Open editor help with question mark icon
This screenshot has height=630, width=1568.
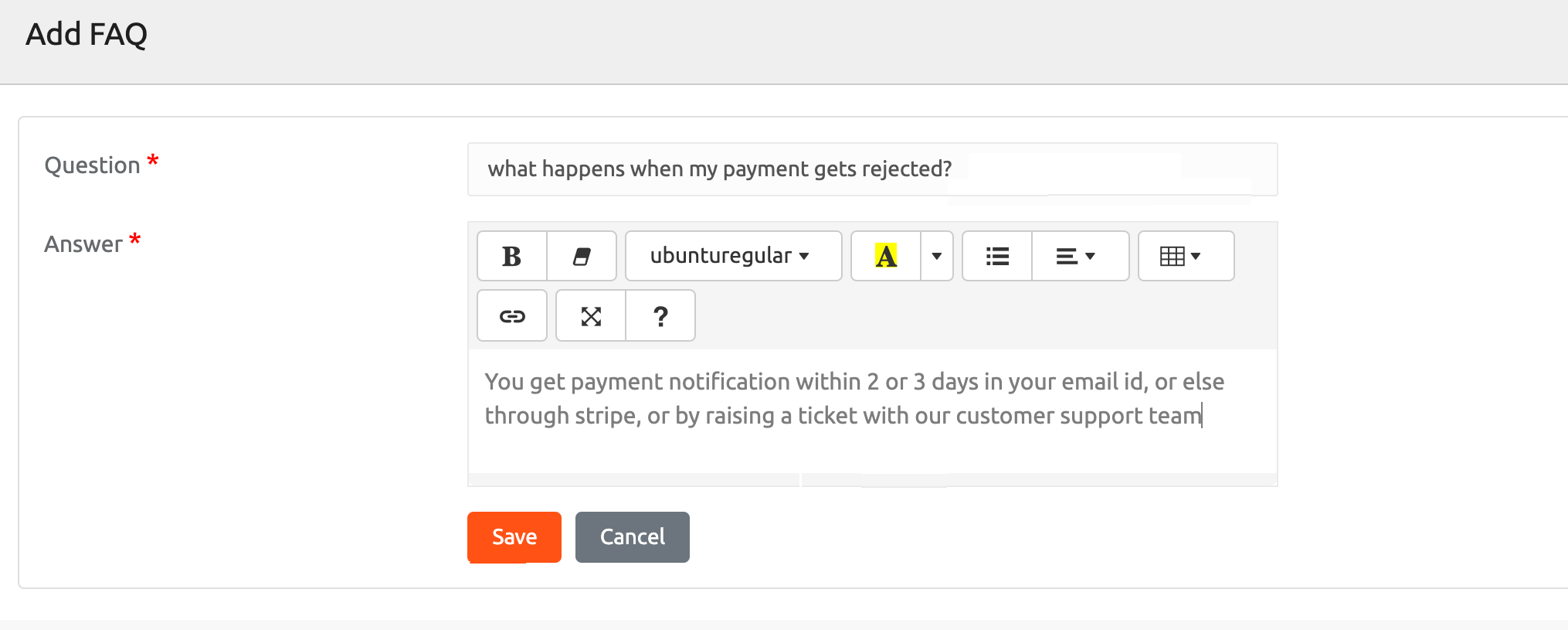[660, 315]
